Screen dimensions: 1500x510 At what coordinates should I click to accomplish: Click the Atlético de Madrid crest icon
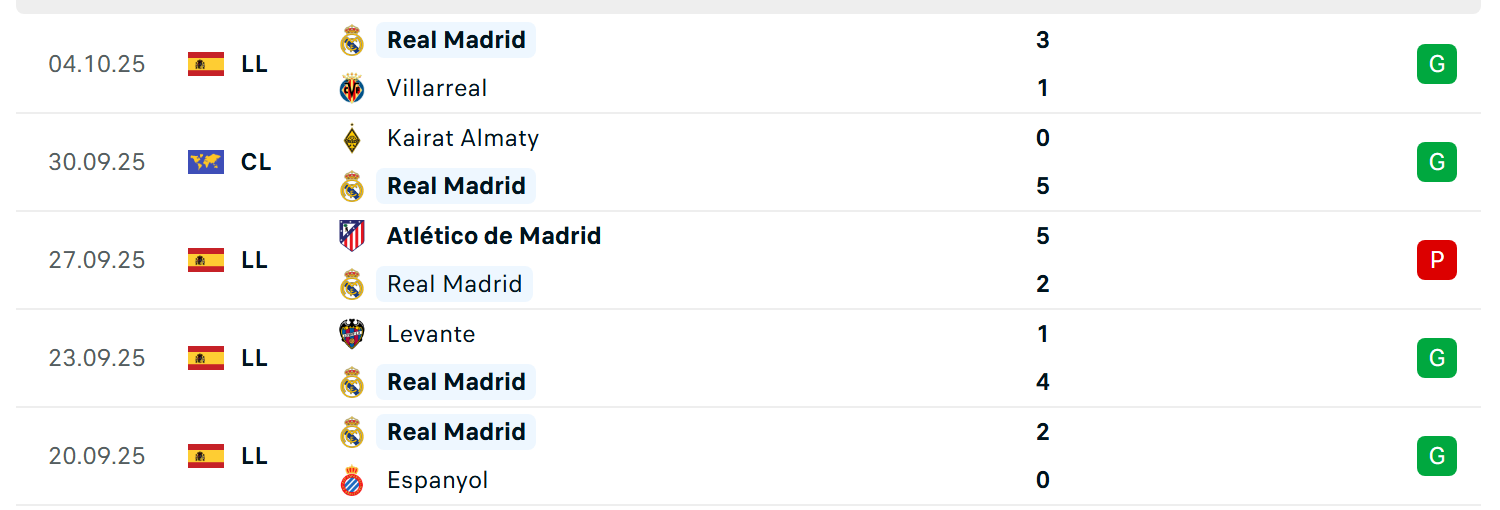(x=352, y=236)
